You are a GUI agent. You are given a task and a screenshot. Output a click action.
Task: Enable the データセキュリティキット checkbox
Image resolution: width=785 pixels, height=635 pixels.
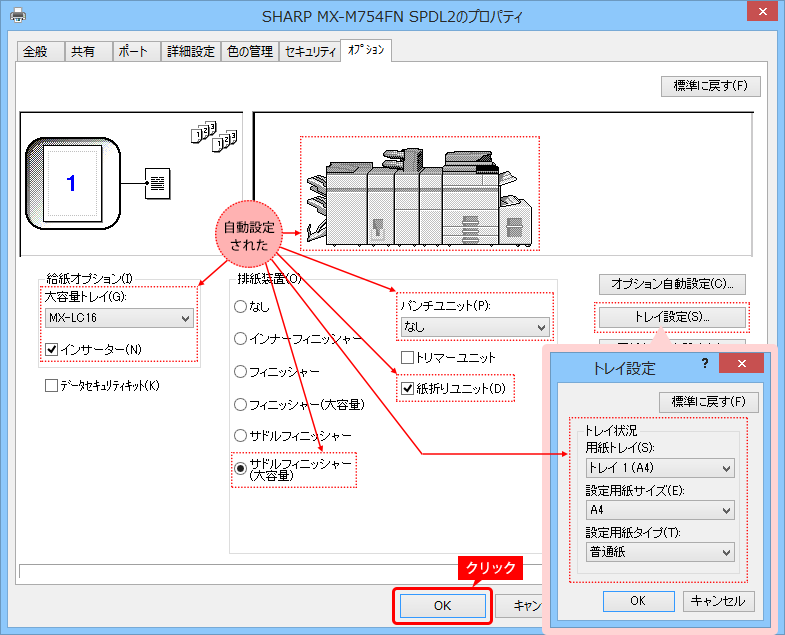pyautogui.click(x=52, y=385)
